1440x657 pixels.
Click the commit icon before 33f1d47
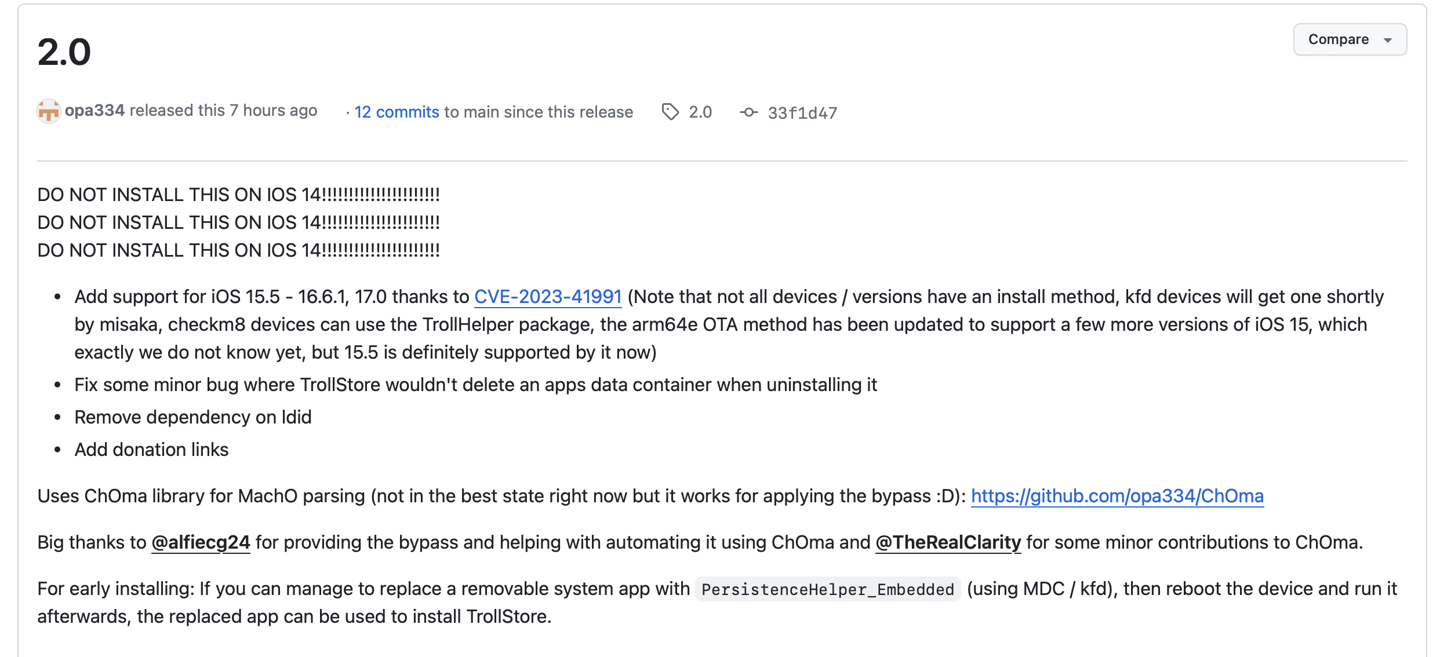(749, 112)
